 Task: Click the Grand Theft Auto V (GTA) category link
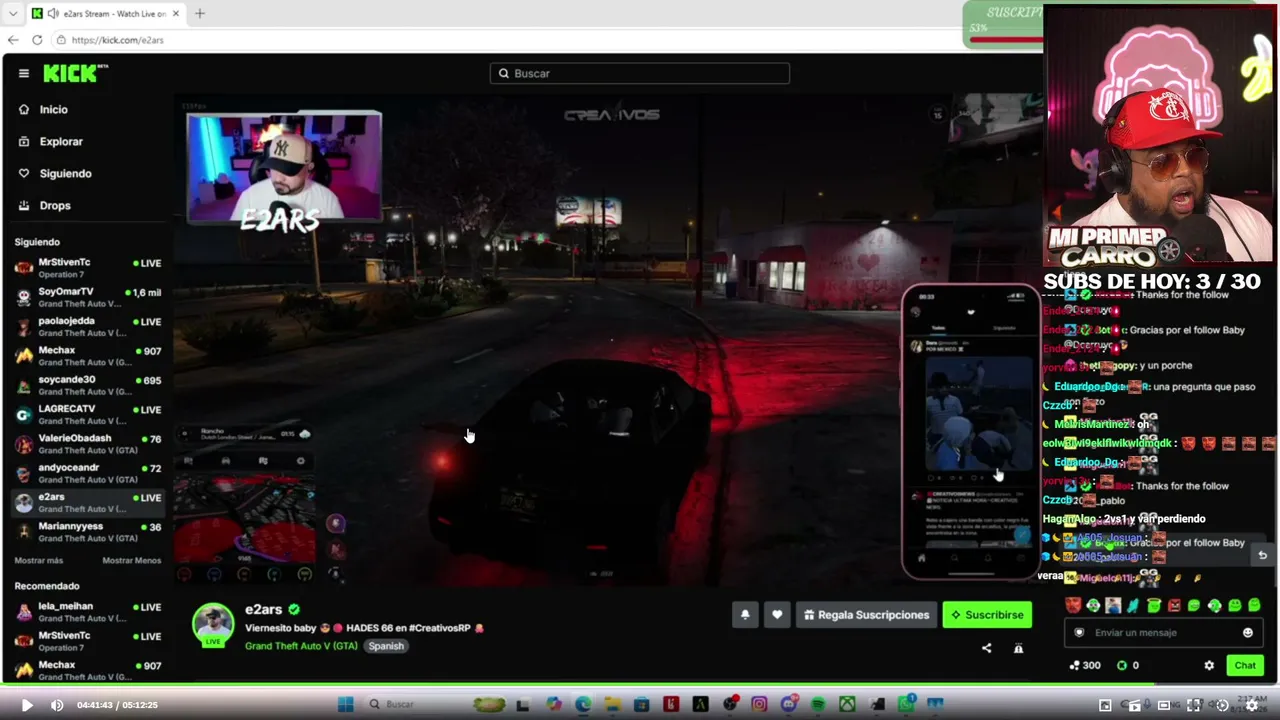coord(301,646)
